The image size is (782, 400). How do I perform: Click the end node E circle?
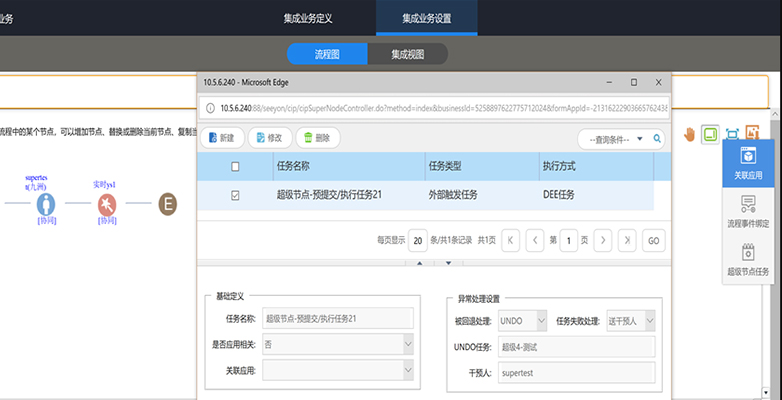click(168, 204)
